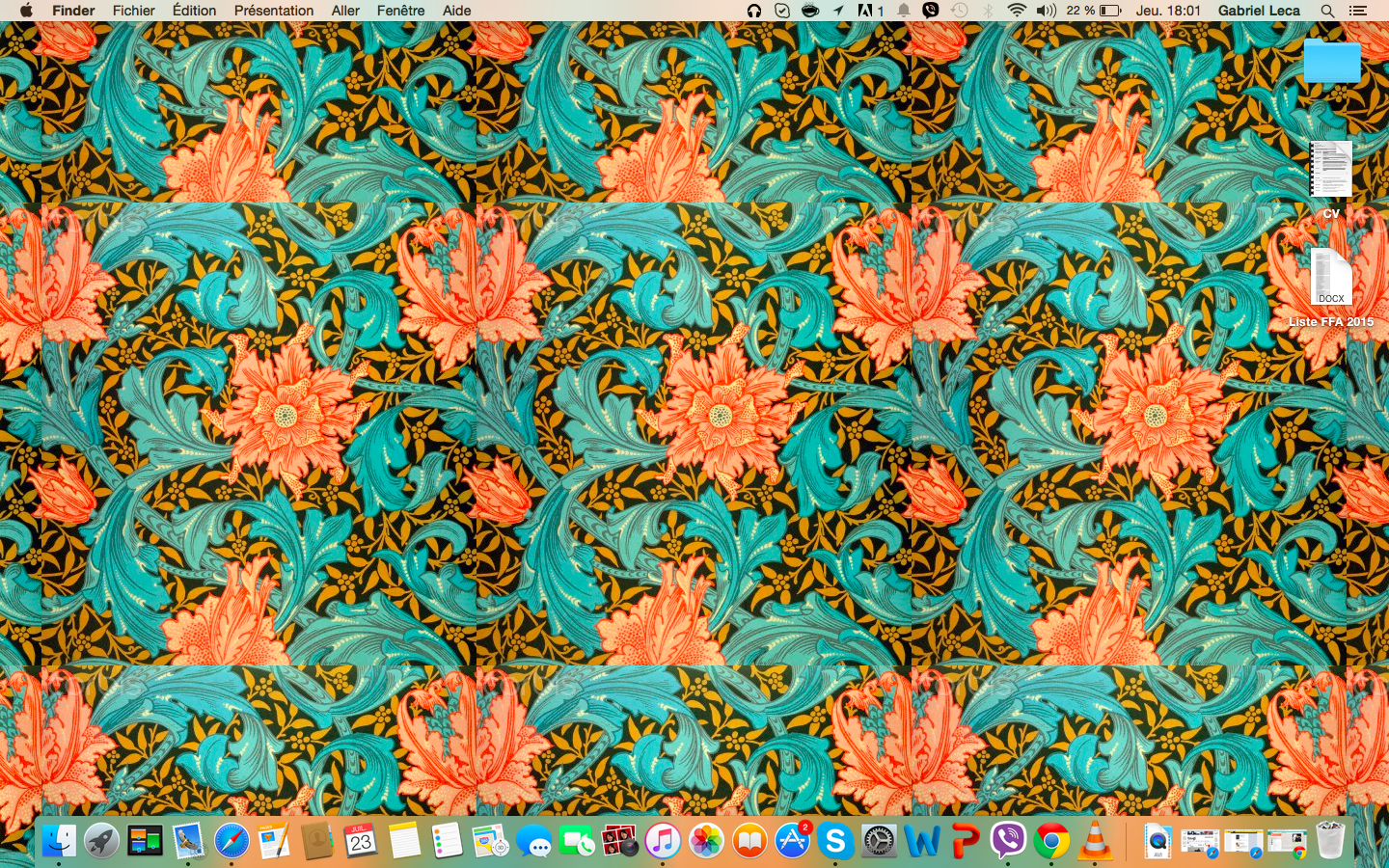Open Reminders list icon in Dock
The width and height of the screenshot is (1389, 868).
447,841
